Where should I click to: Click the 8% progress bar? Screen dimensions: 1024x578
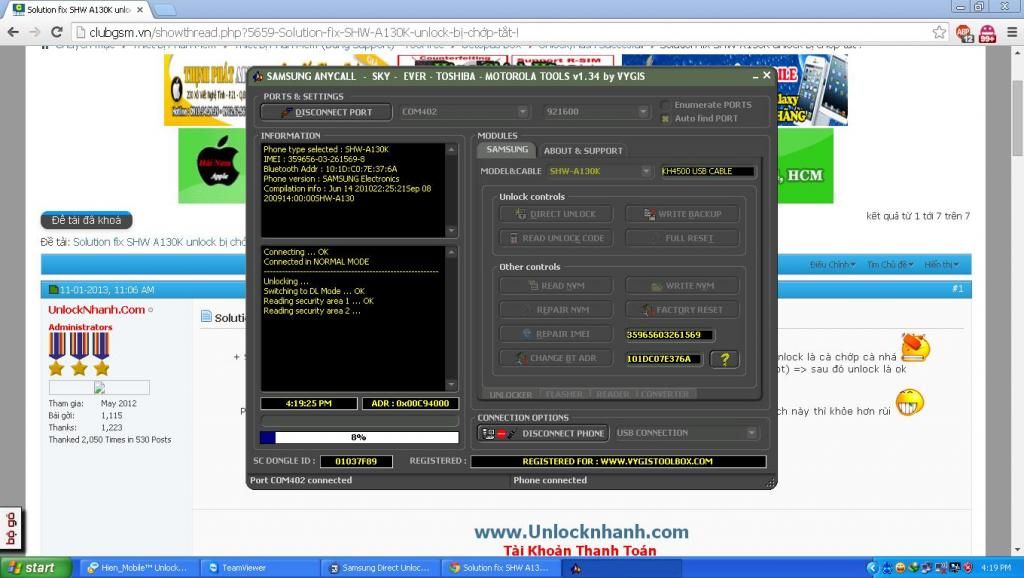click(x=359, y=437)
